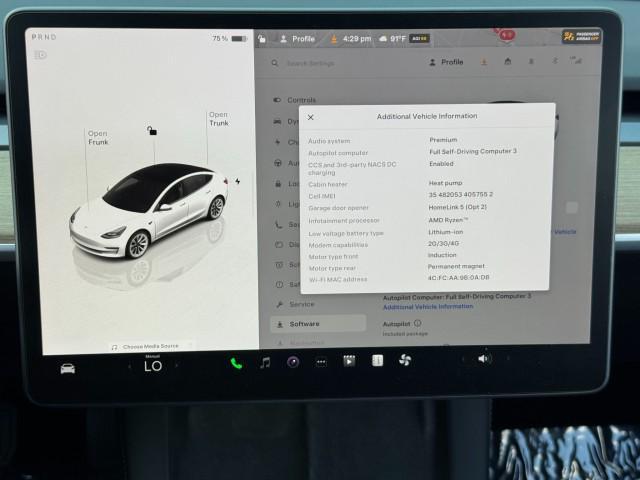640x480 pixels.
Task: Tap the orange software update icon near the clock
Action: coord(334,39)
